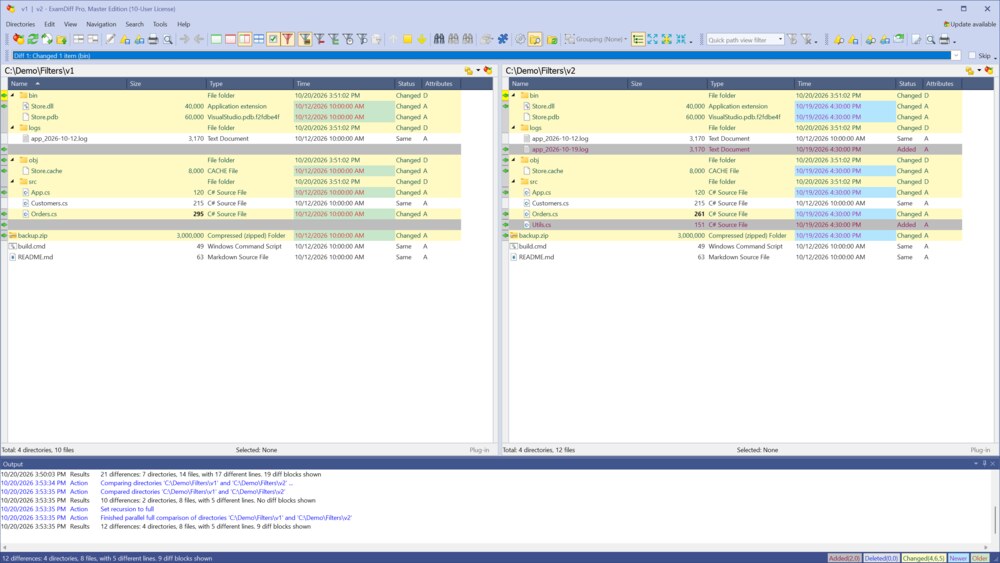
Task: Toggle the tree view list icon
Action: tap(638, 40)
